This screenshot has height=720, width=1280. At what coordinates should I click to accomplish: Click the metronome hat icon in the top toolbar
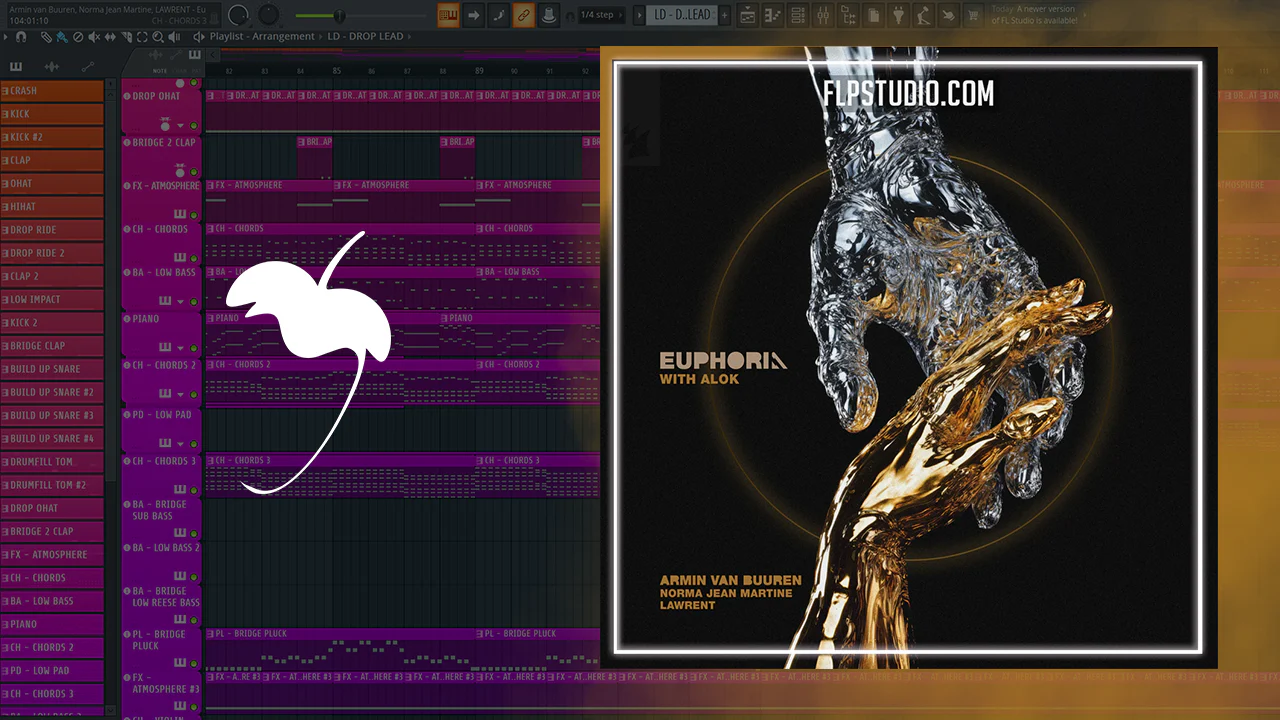(548, 15)
